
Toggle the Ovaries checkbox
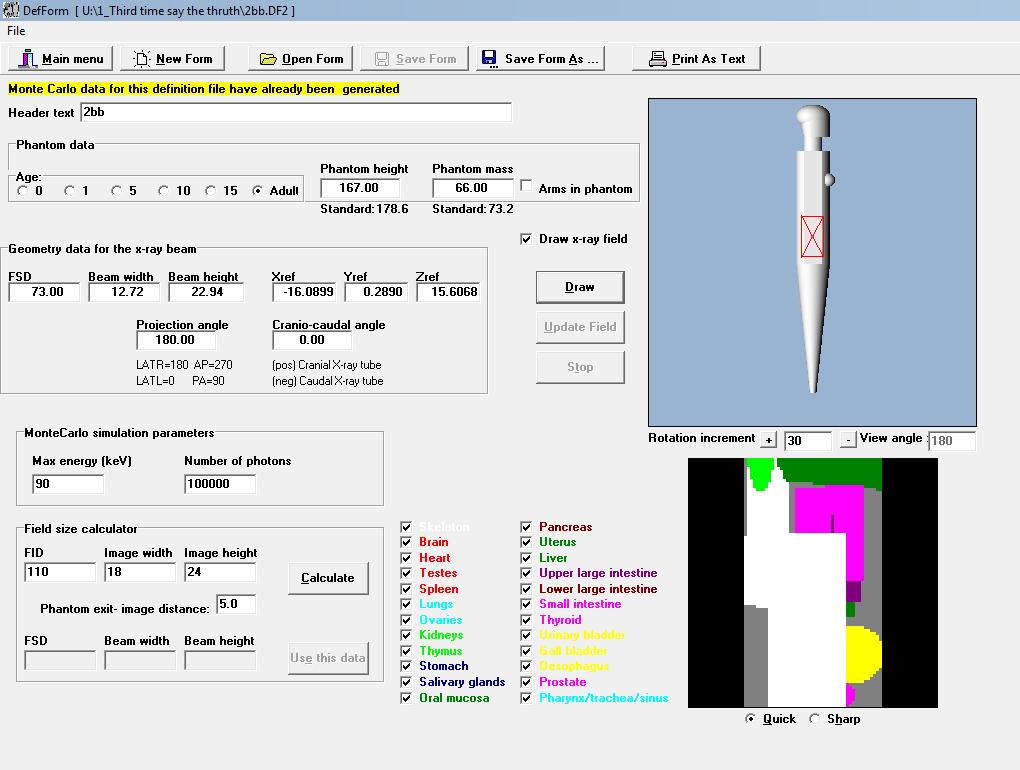406,620
